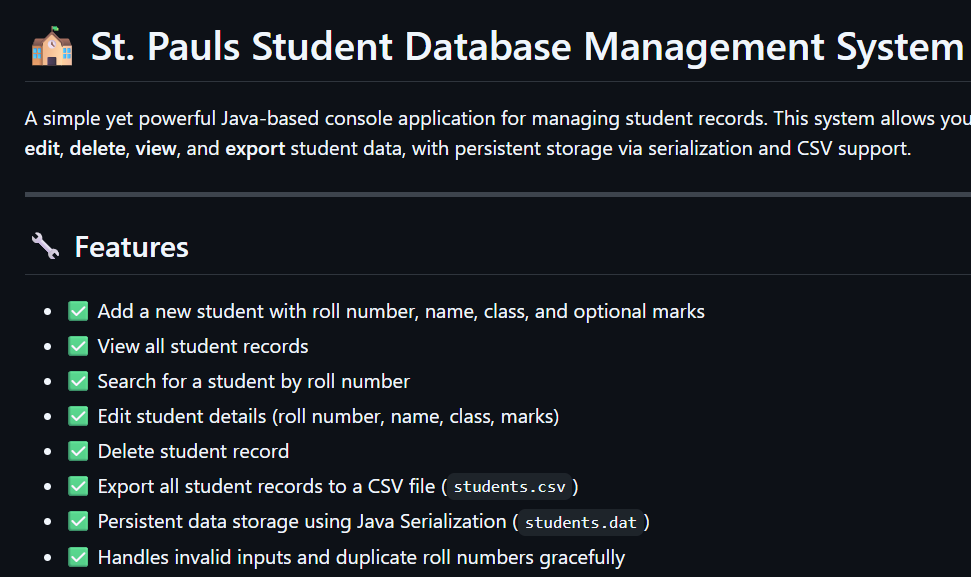Select the checkmark for "Search for a student"

tap(78, 381)
